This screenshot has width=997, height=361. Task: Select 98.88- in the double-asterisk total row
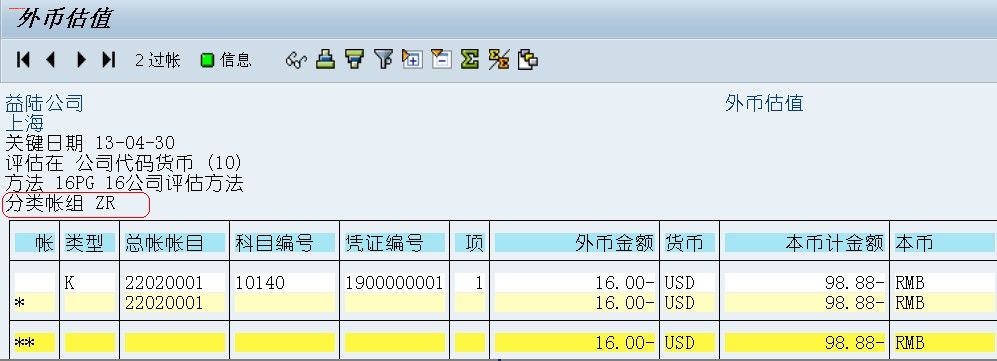805,343
